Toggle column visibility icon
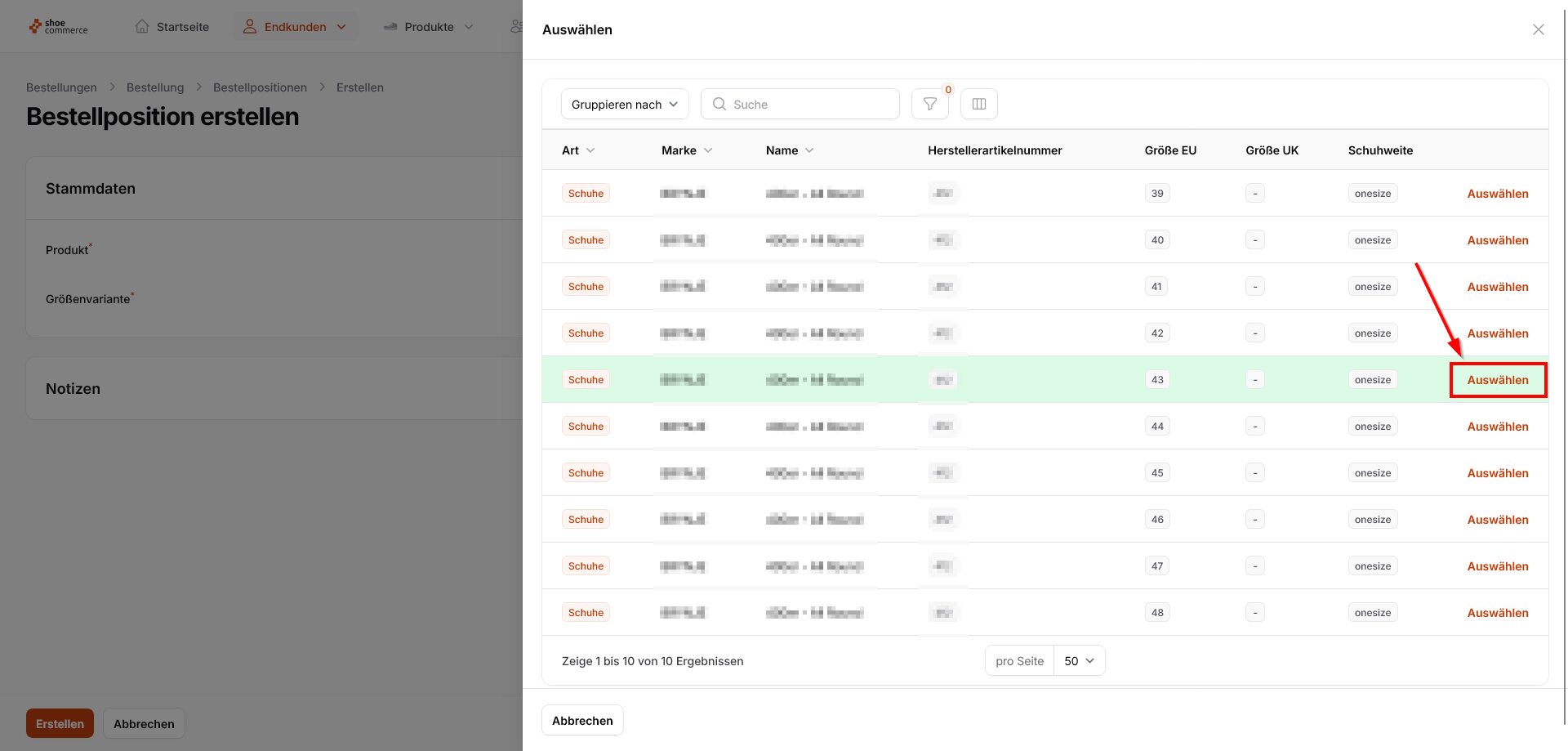The height and width of the screenshot is (751, 1568). point(978,104)
